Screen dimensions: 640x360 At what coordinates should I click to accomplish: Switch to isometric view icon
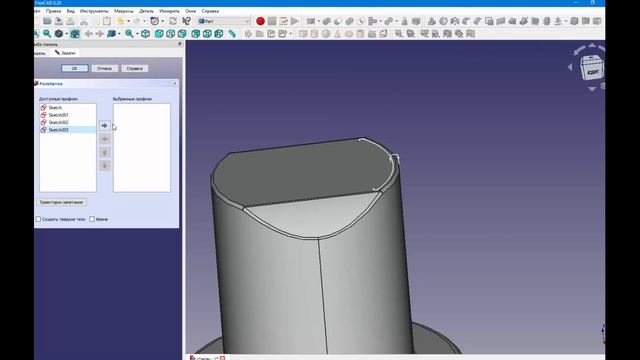pyautogui.click(x=146, y=34)
